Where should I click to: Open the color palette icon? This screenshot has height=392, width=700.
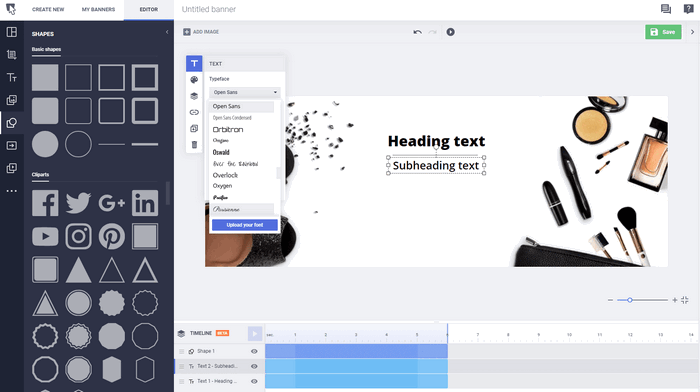(x=194, y=80)
